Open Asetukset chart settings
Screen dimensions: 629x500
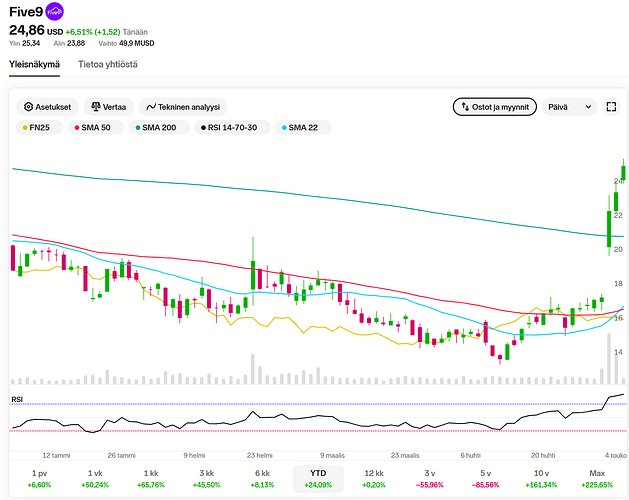47,107
